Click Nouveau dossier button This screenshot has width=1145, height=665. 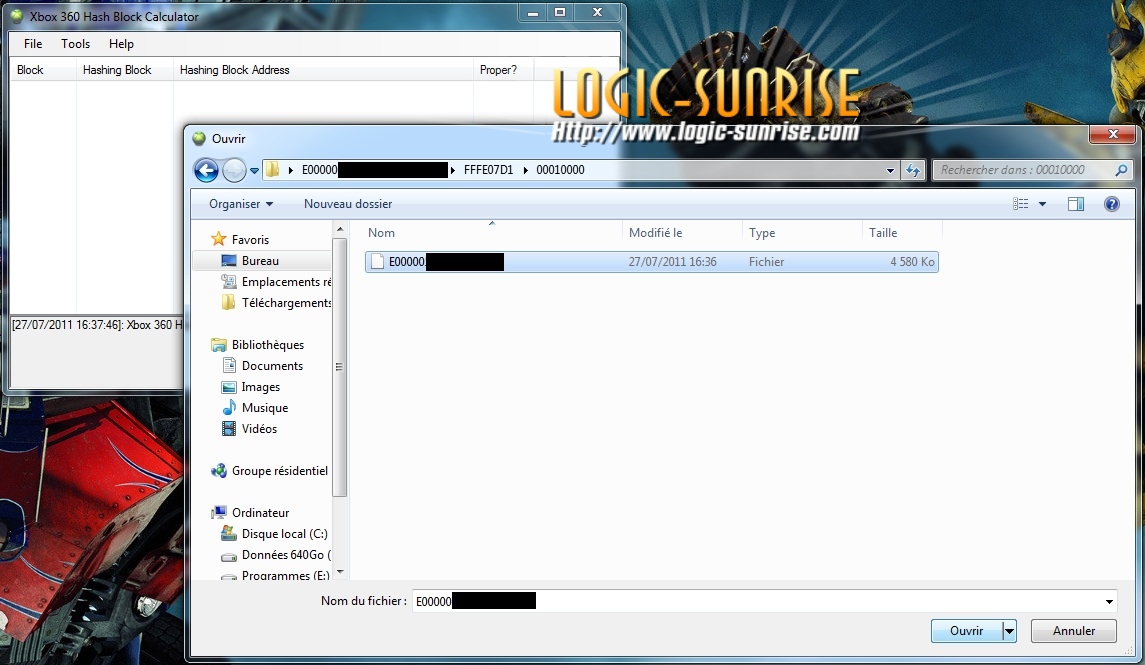pos(348,204)
